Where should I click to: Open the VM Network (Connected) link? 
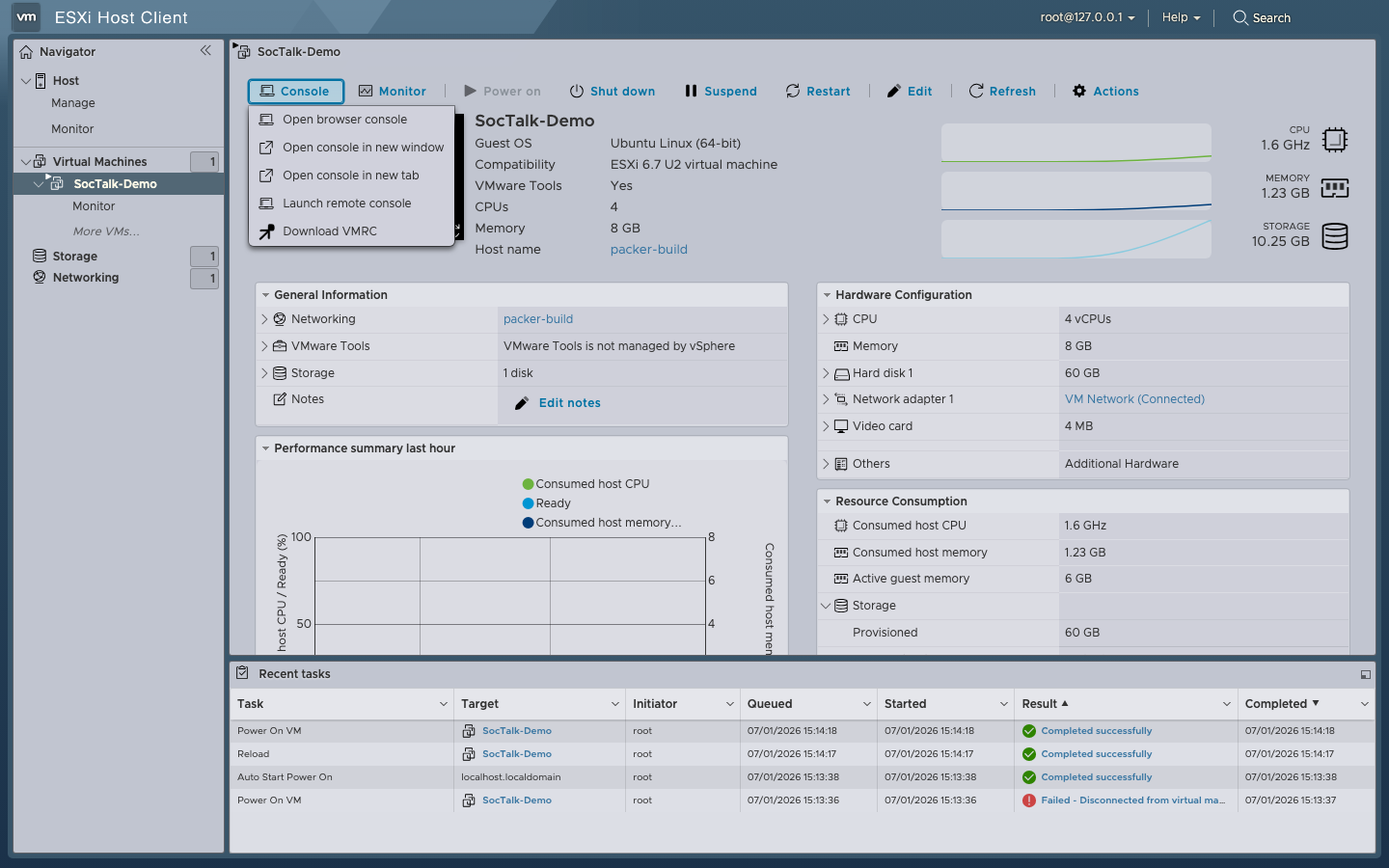[1134, 399]
